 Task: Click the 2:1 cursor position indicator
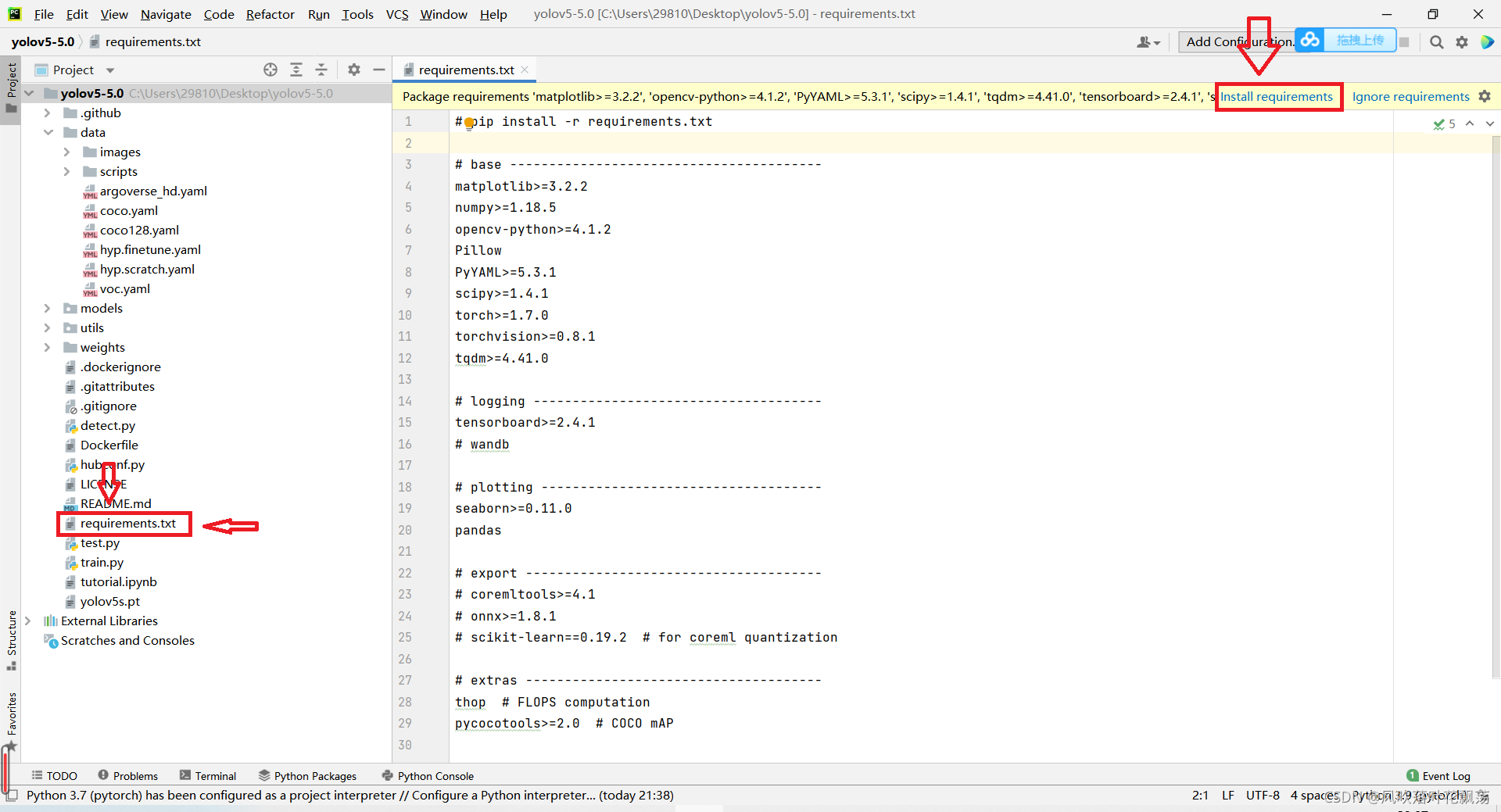pyautogui.click(x=1200, y=795)
